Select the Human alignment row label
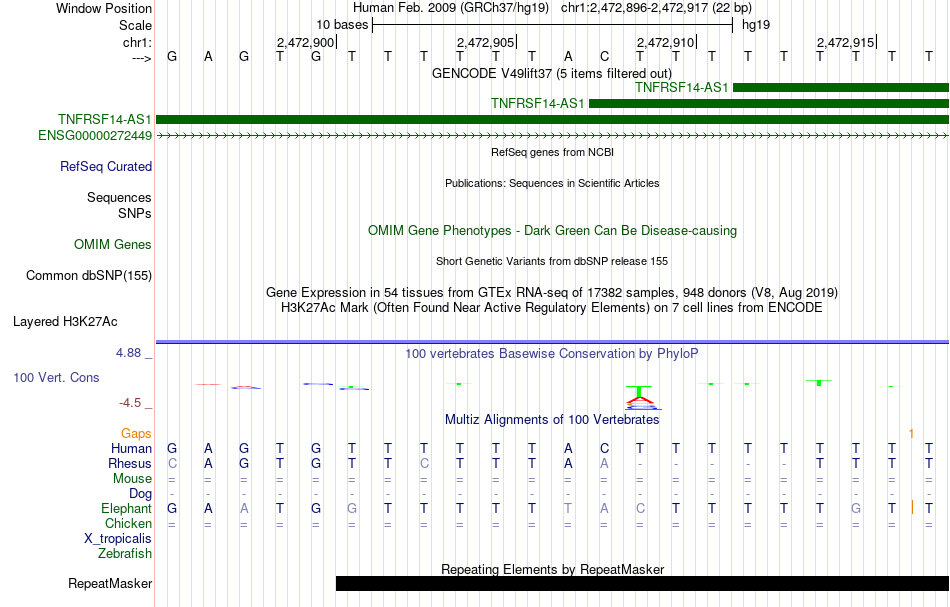The width and height of the screenshot is (950, 607). pos(131,449)
